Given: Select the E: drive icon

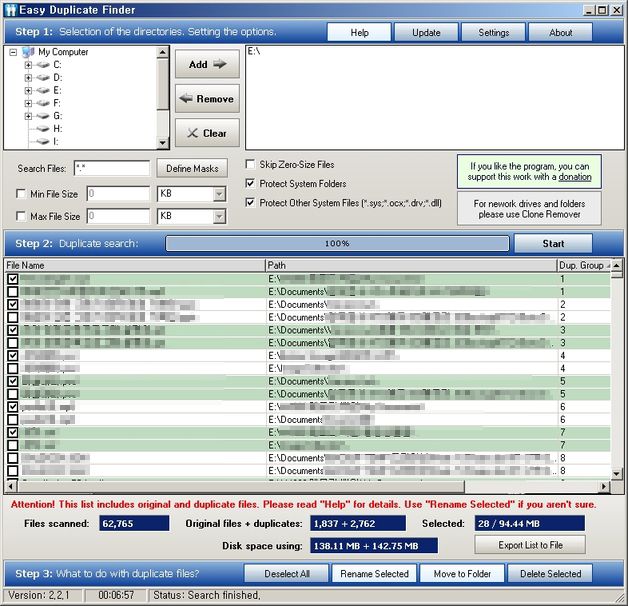Looking at the screenshot, I should point(42,91).
